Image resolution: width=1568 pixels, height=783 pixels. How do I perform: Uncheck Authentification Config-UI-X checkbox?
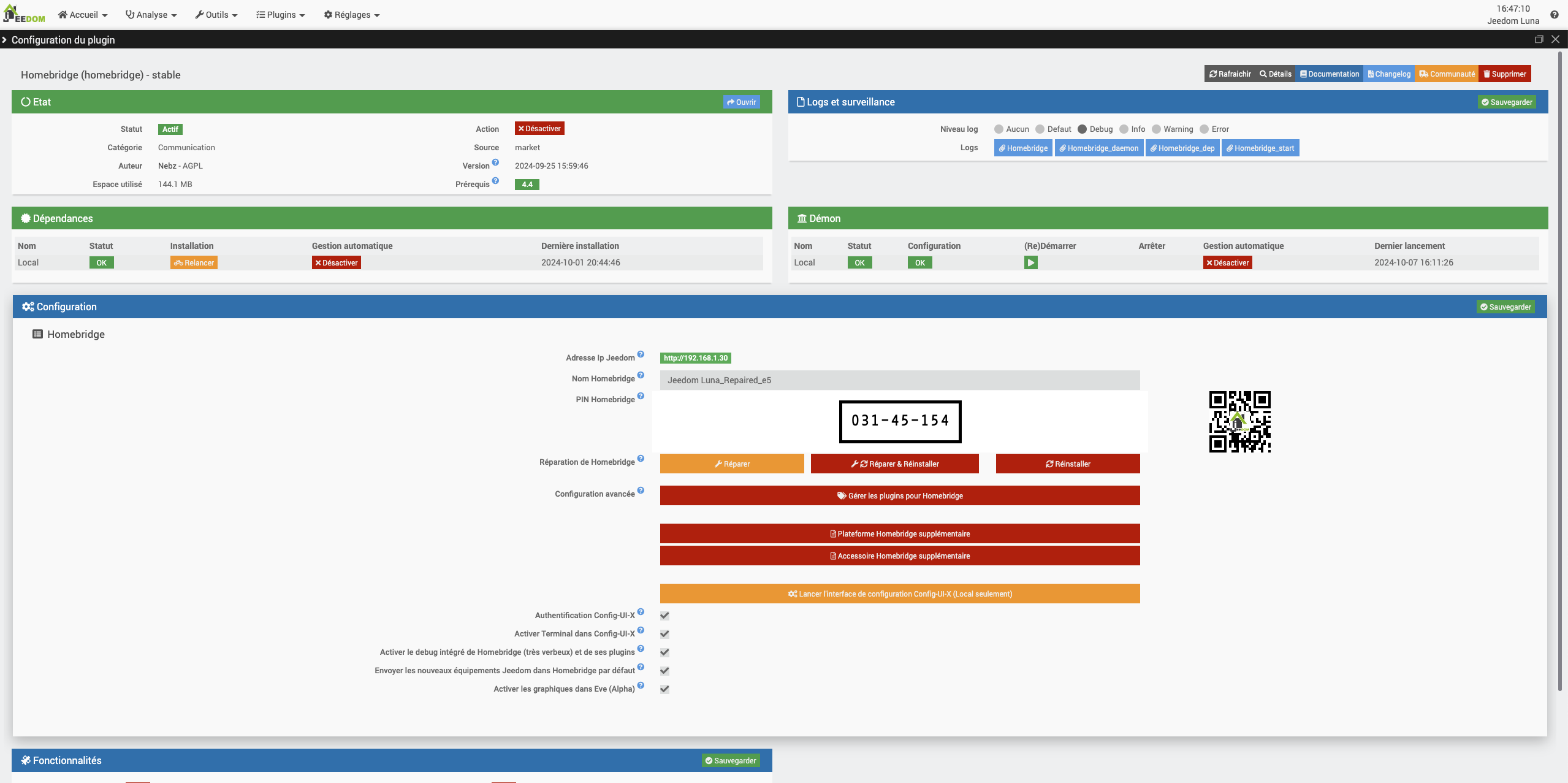[x=664, y=616]
